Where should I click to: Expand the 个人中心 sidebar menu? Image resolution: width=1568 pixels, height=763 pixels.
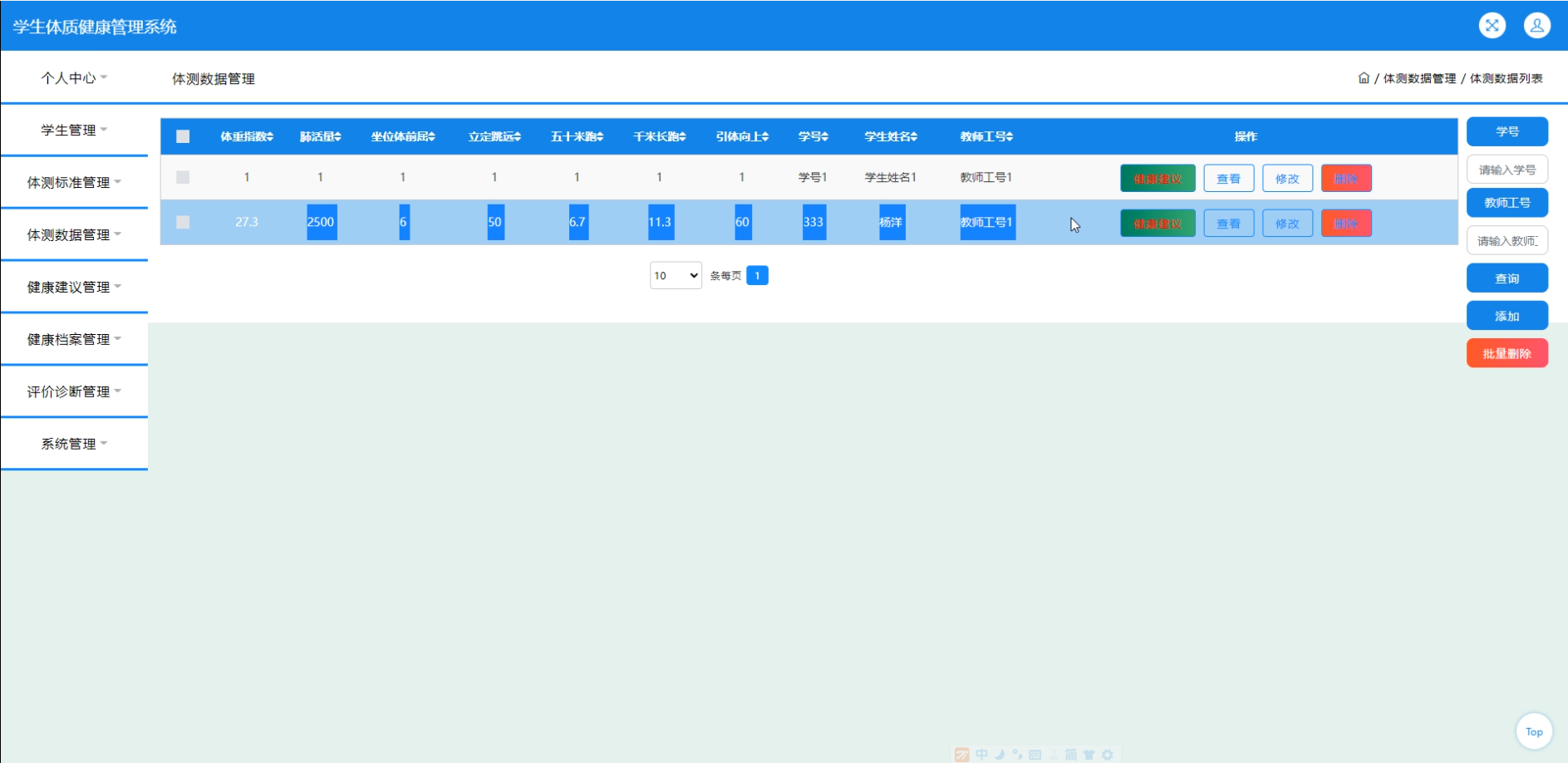[x=74, y=77]
